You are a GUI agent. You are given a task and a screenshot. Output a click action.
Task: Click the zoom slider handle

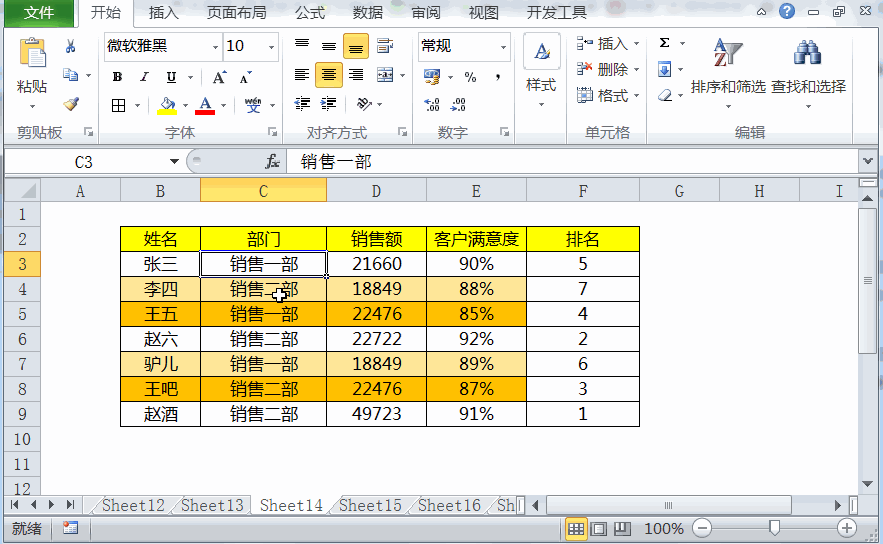tap(775, 528)
